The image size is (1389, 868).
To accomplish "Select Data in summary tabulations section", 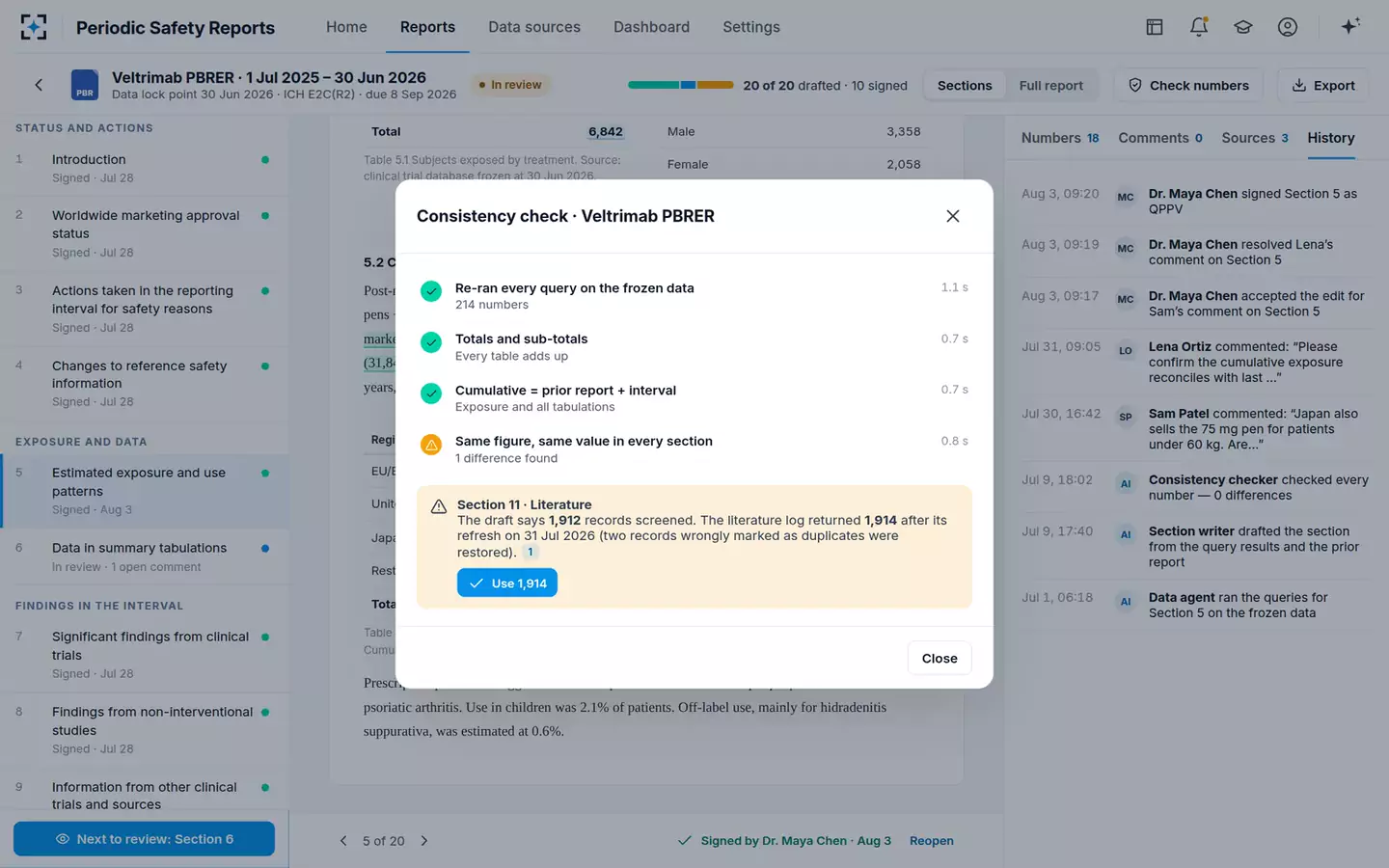I will tap(145, 556).
